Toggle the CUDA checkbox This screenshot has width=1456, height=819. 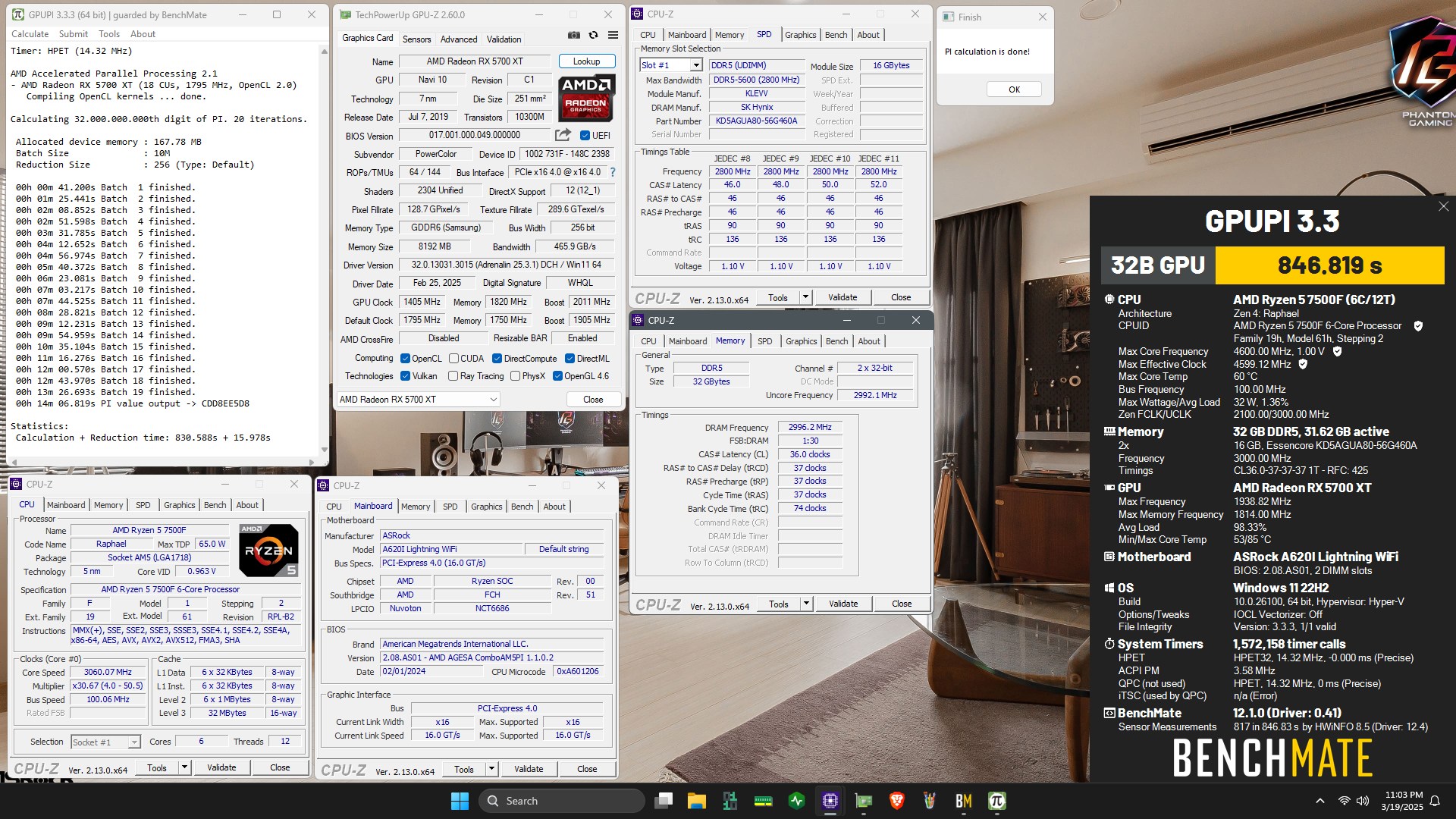pyautogui.click(x=453, y=359)
